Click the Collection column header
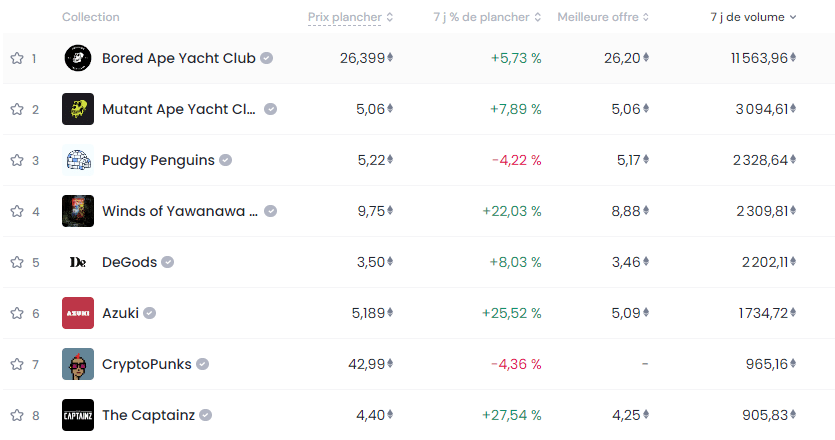This screenshot has width=835, height=440. 91,17
